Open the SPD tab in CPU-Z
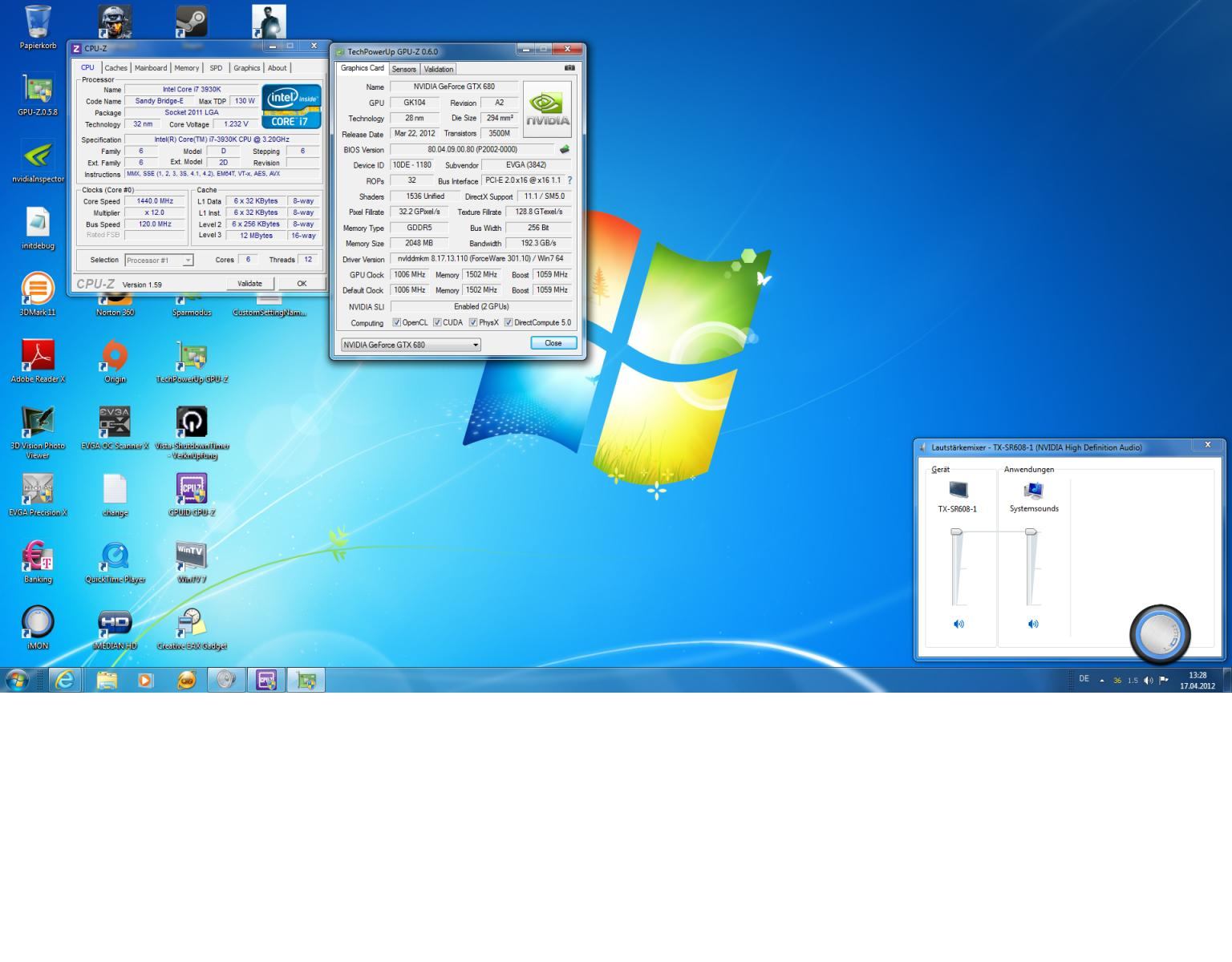Image resolution: width=1232 pixels, height=962 pixels. click(x=216, y=68)
